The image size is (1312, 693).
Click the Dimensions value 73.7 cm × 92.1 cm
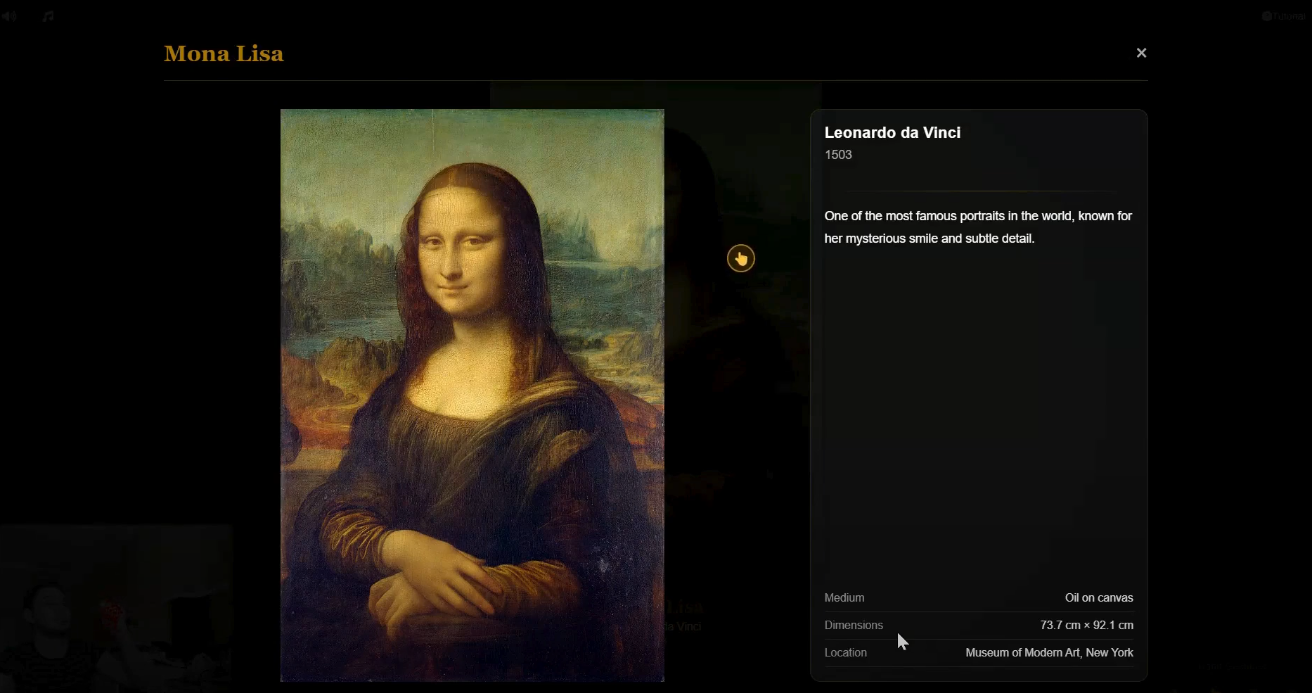(1086, 624)
